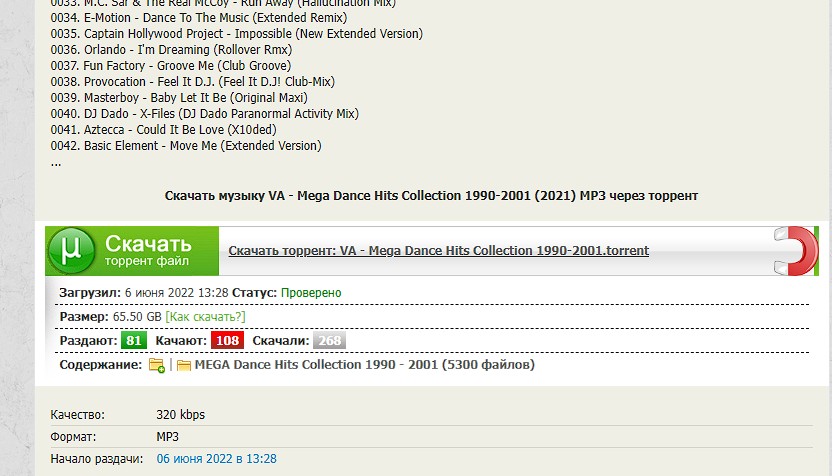832x476 pixels.
Task: Open the [Как скачать?] help link
Action: 205,317
